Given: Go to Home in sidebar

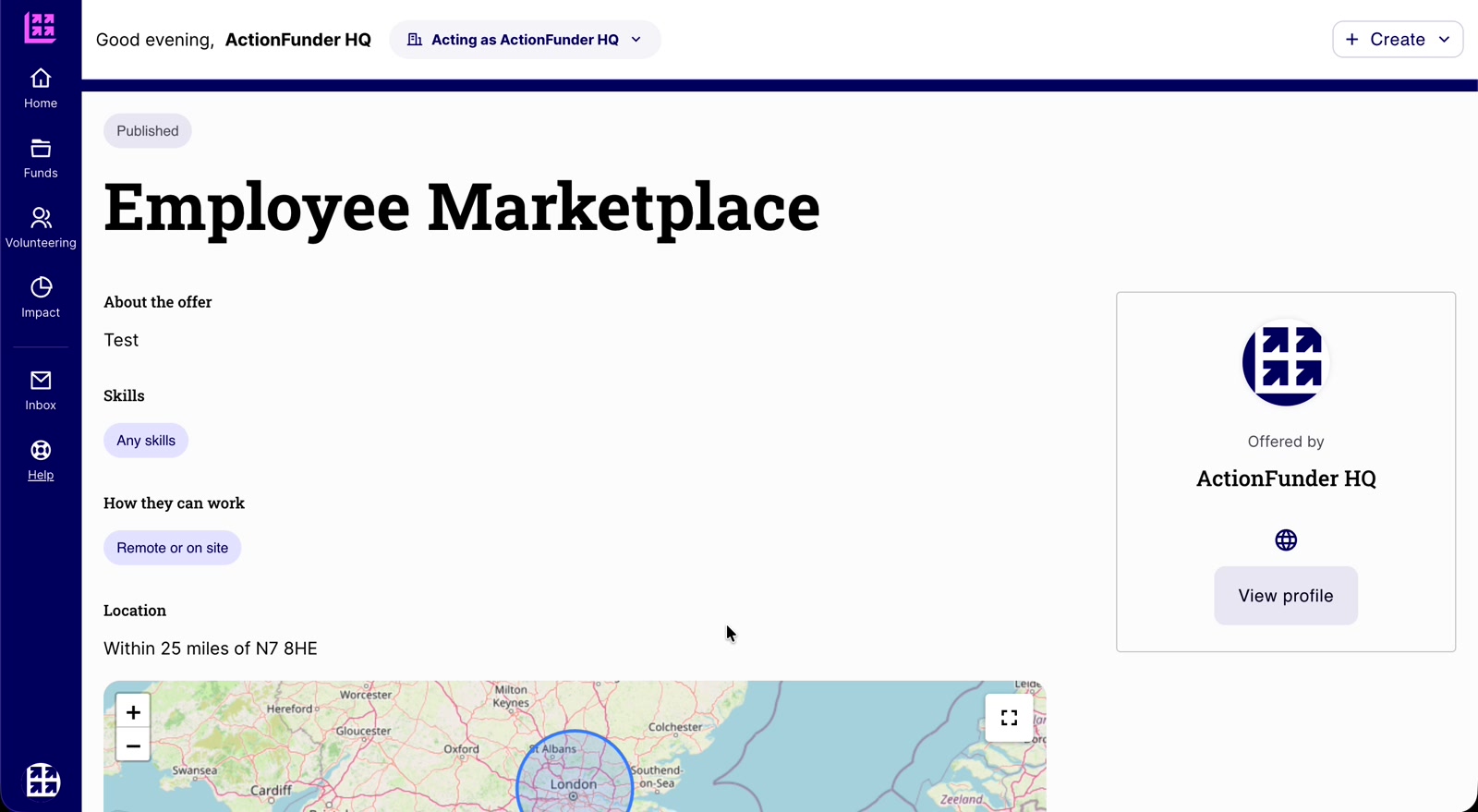Looking at the screenshot, I should pos(41,89).
